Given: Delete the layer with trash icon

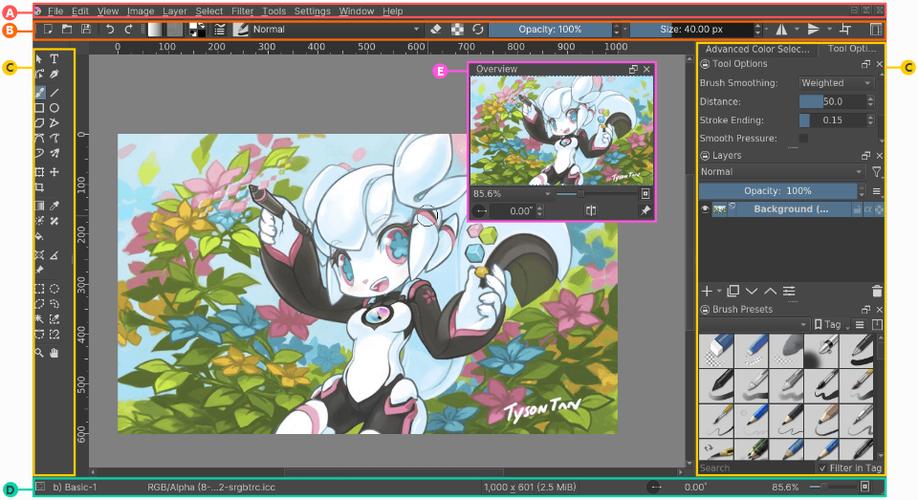Looking at the screenshot, I should [x=877, y=291].
